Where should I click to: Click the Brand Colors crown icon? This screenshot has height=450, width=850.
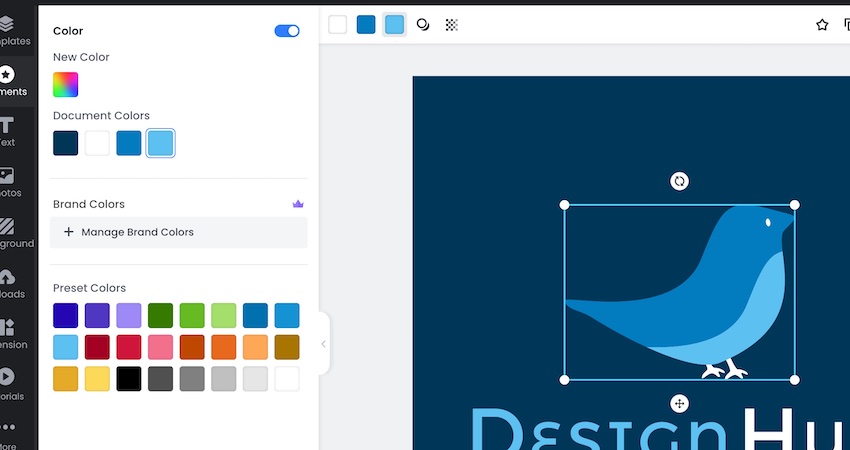(298, 204)
